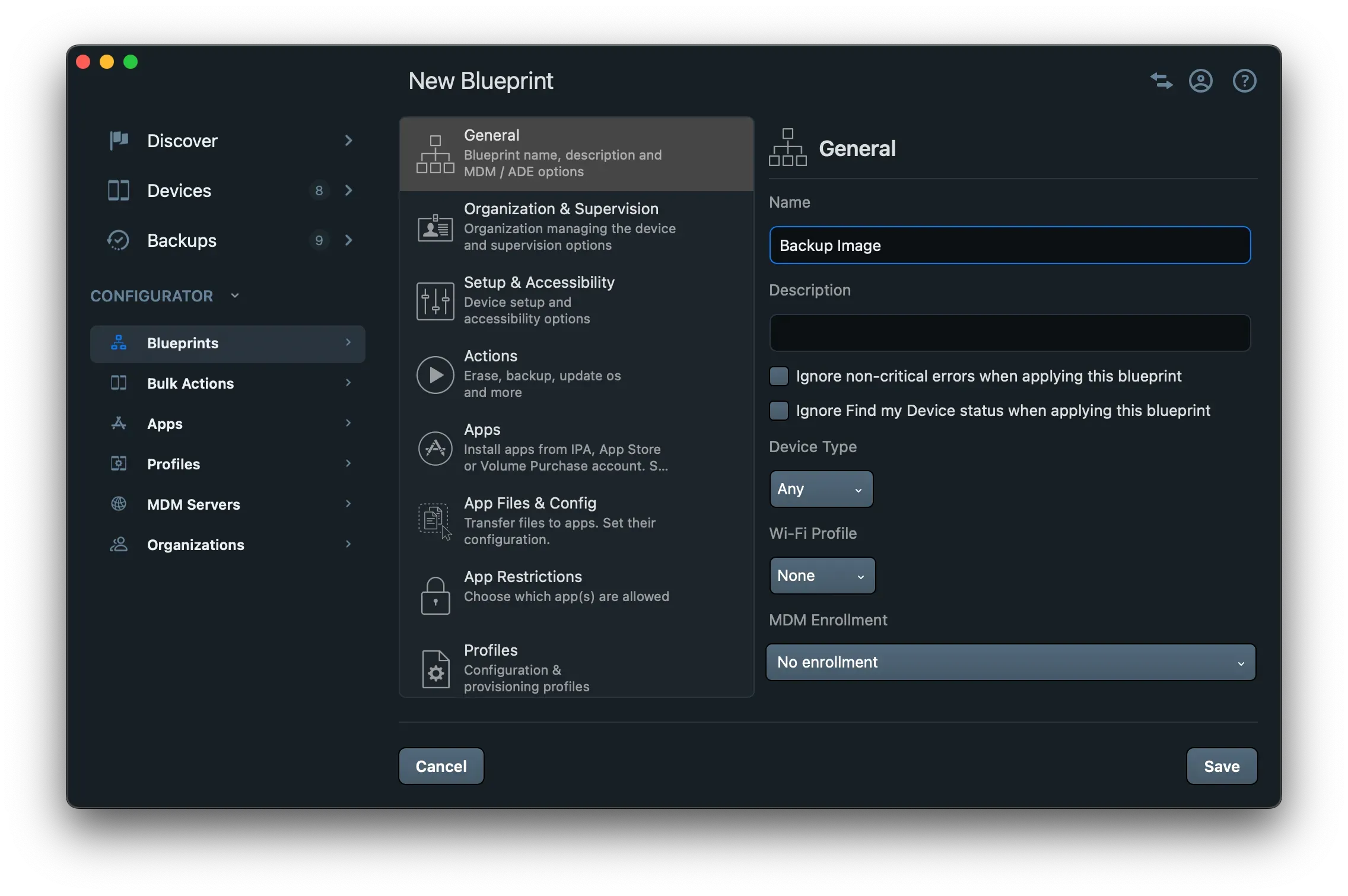The height and width of the screenshot is (896, 1348).
Task: Click the user account icon in the toolbar
Action: [x=1200, y=81]
